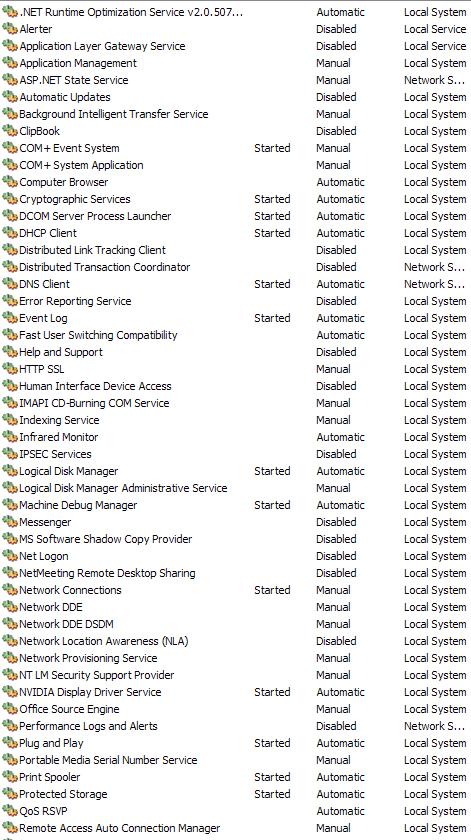471x840 pixels.
Task: Click the ClipBook service gear icon
Action: (10, 131)
